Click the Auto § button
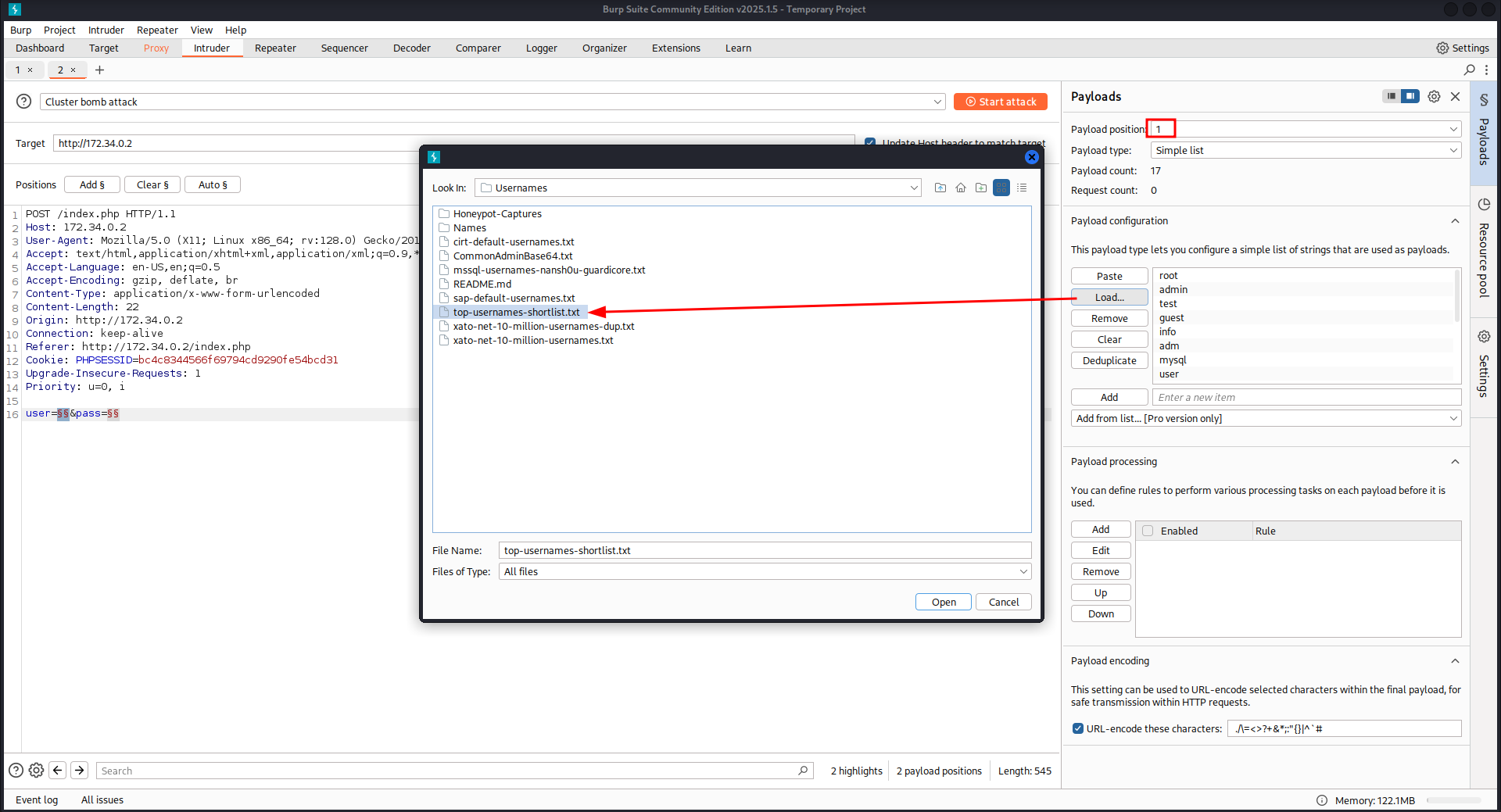The height and width of the screenshot is (812, 1501). pyautogui.click(x=213, y=184)
